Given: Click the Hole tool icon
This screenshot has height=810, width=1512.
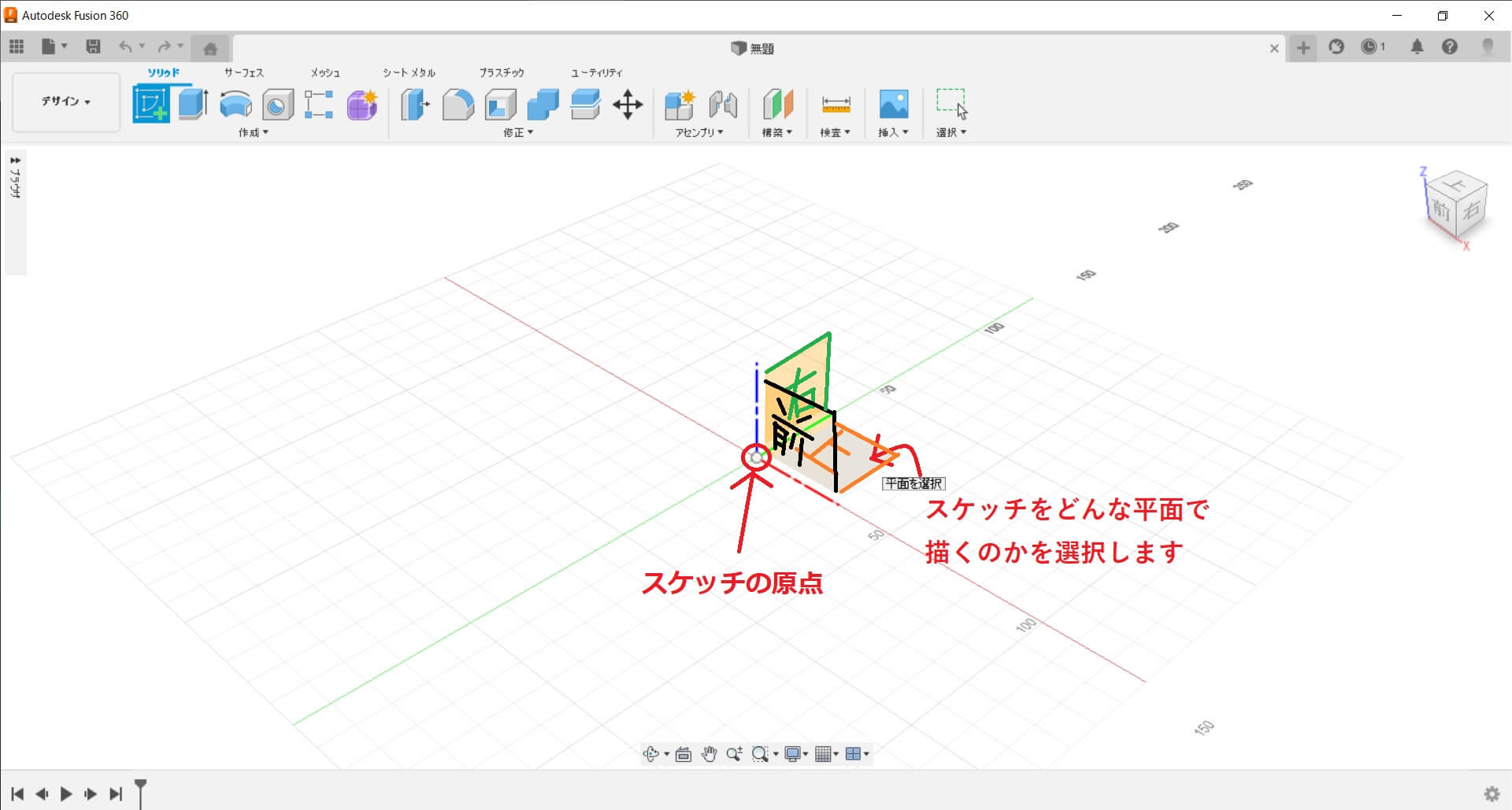Looking at the screenshot, I should pos(277,105).
